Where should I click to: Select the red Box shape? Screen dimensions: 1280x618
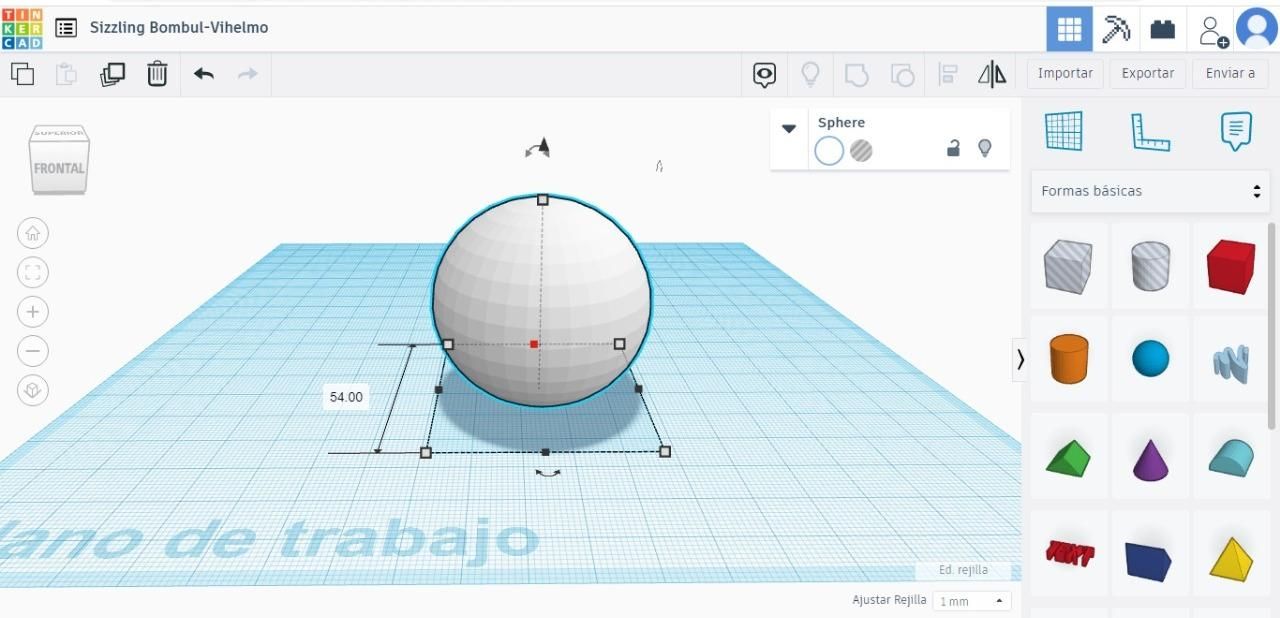(1230, 267)
